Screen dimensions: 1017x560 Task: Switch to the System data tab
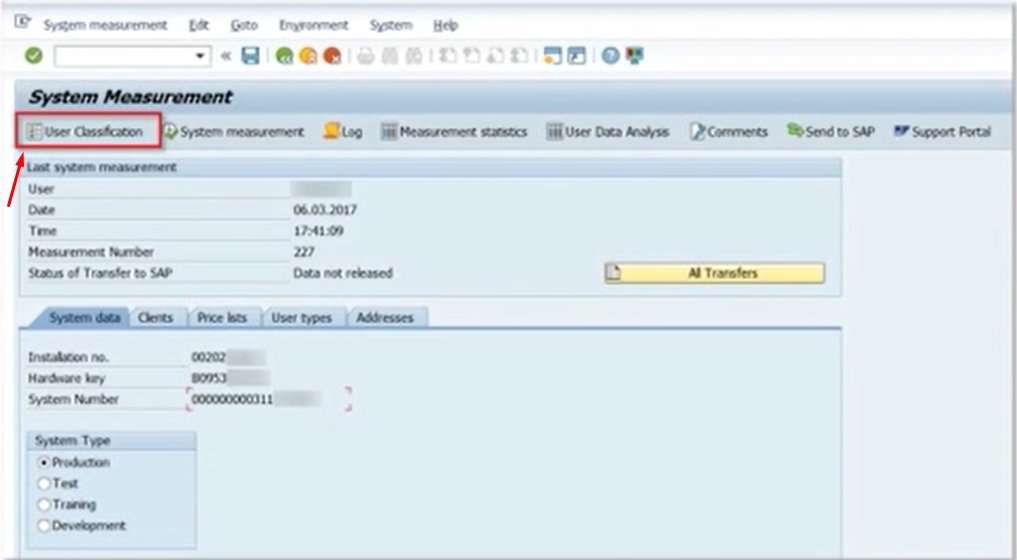click(84, 318)
